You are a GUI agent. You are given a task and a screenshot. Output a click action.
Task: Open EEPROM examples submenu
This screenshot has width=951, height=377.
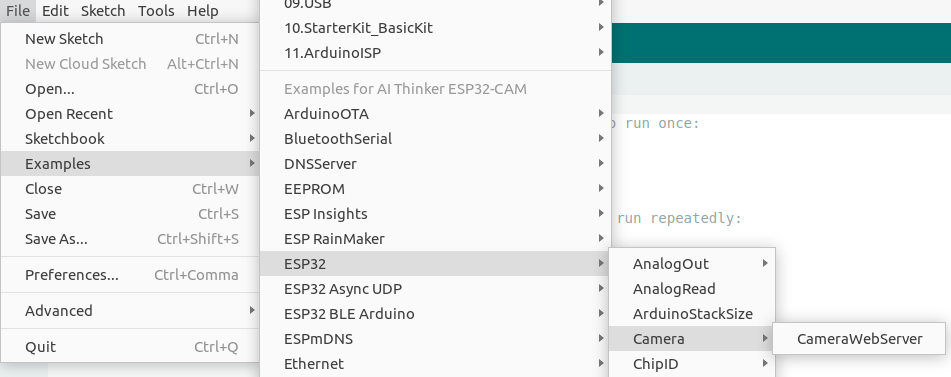435,188
